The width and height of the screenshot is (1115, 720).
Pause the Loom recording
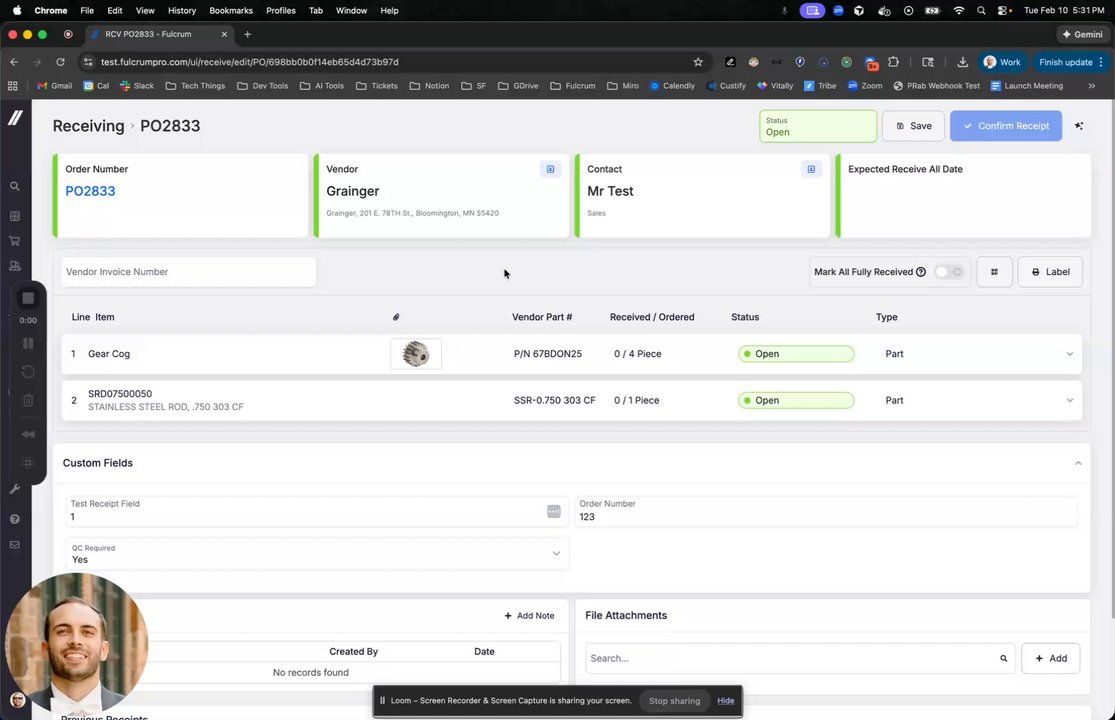click(28, 343)
